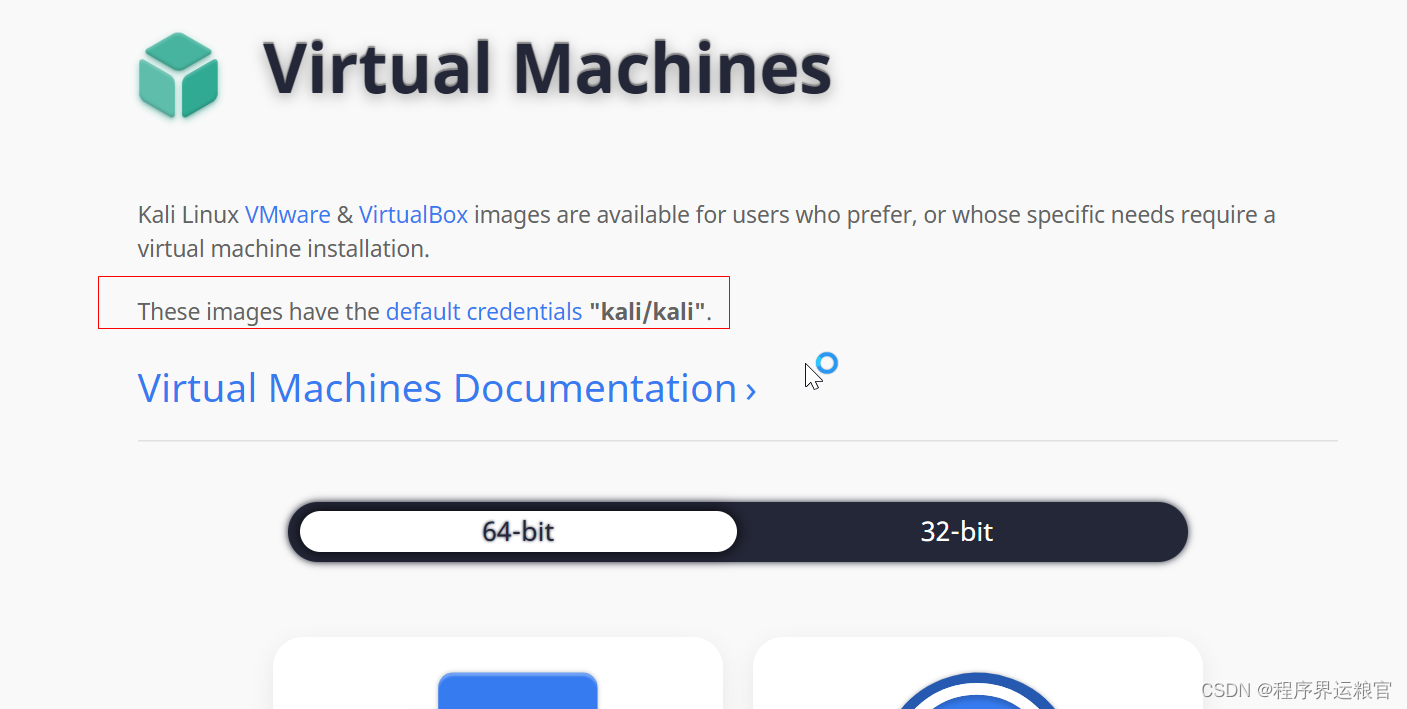Open the VMware link

point(288,214)
